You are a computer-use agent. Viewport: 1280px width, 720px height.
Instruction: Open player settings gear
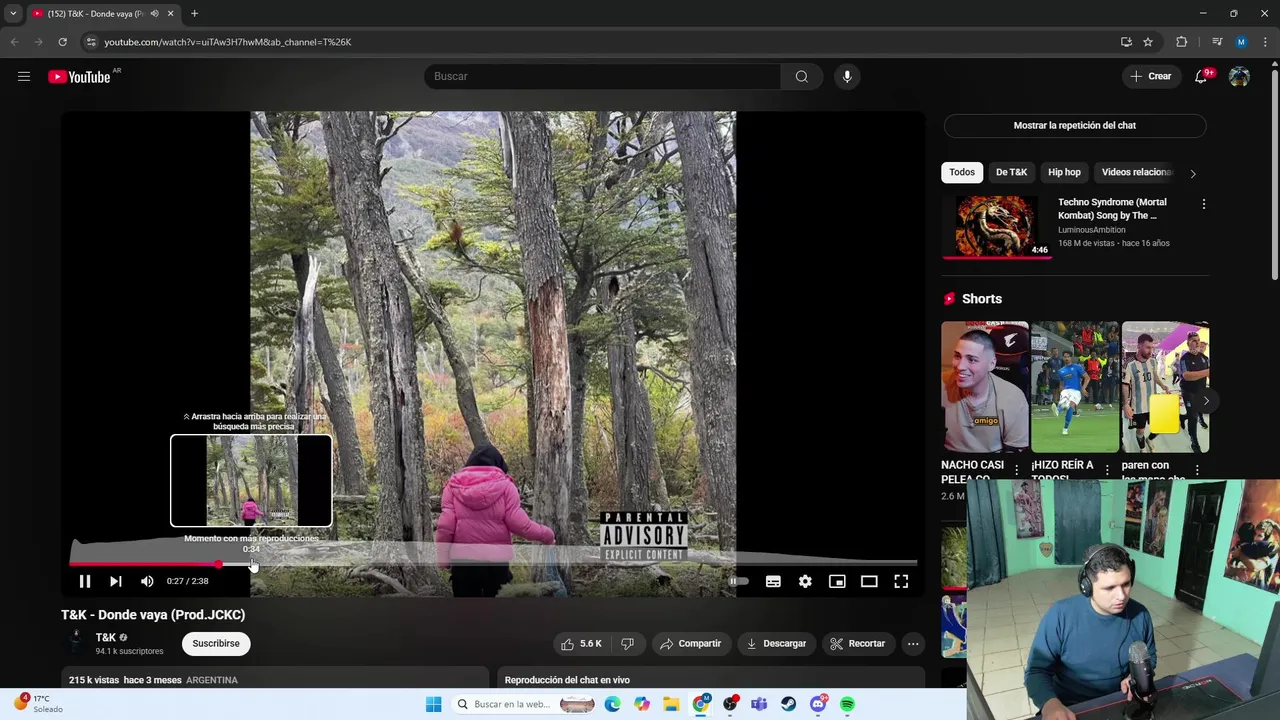[x=805, y=581]
